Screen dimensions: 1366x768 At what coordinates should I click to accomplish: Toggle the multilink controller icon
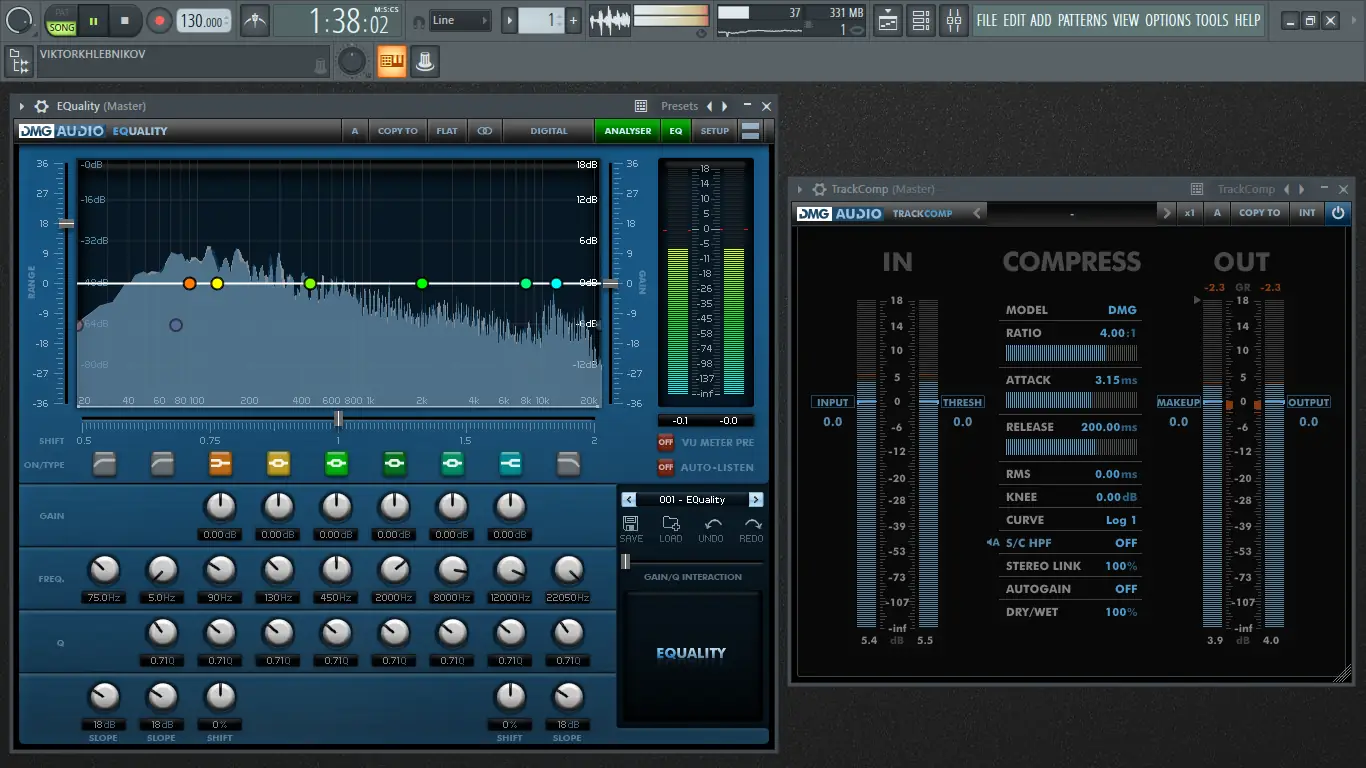(x=424, y=61)
